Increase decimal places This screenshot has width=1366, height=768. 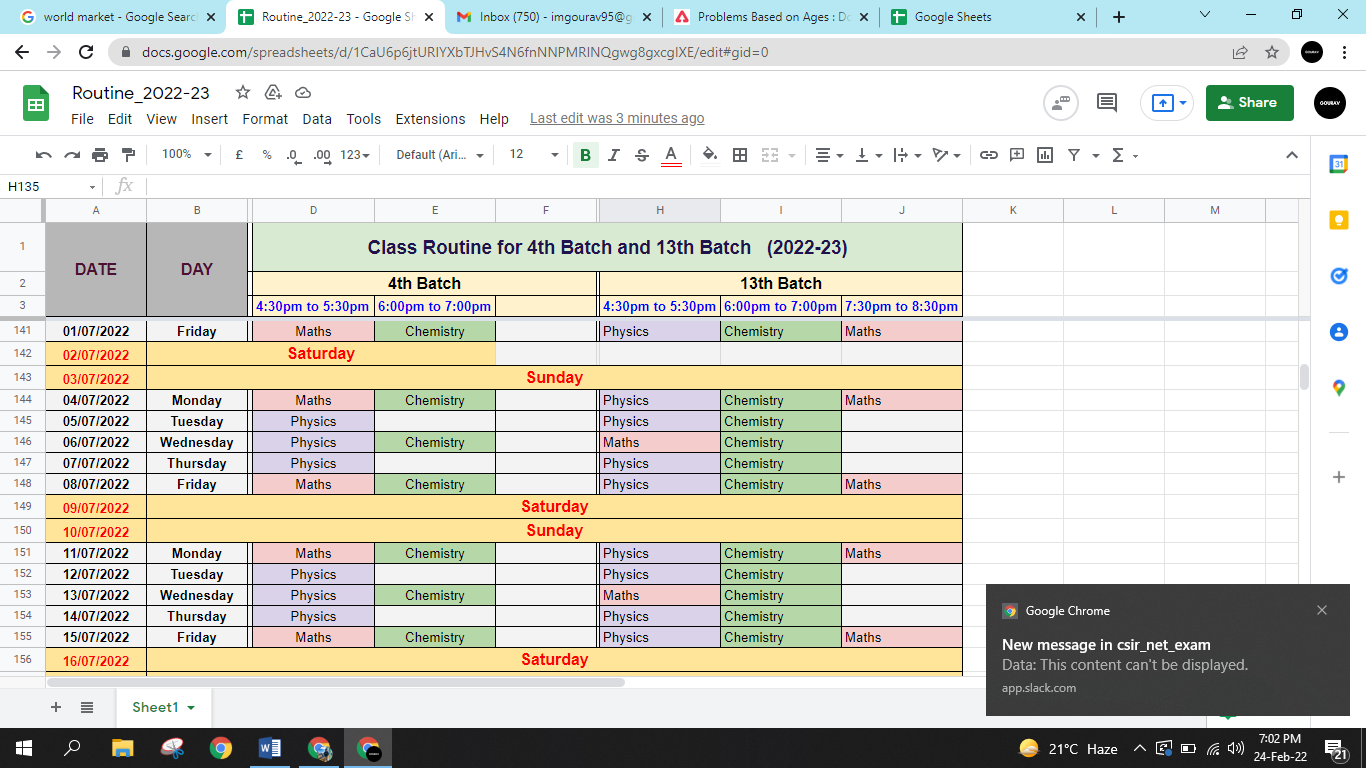click(x=322, y=155)
